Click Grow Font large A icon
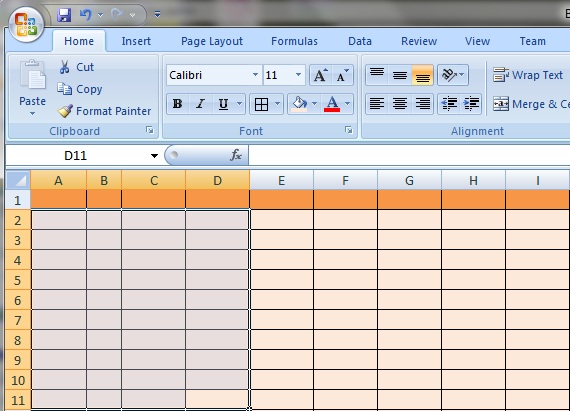Viewport: 570px width, 411px height. pyautogui.click(x=320, y=75)
